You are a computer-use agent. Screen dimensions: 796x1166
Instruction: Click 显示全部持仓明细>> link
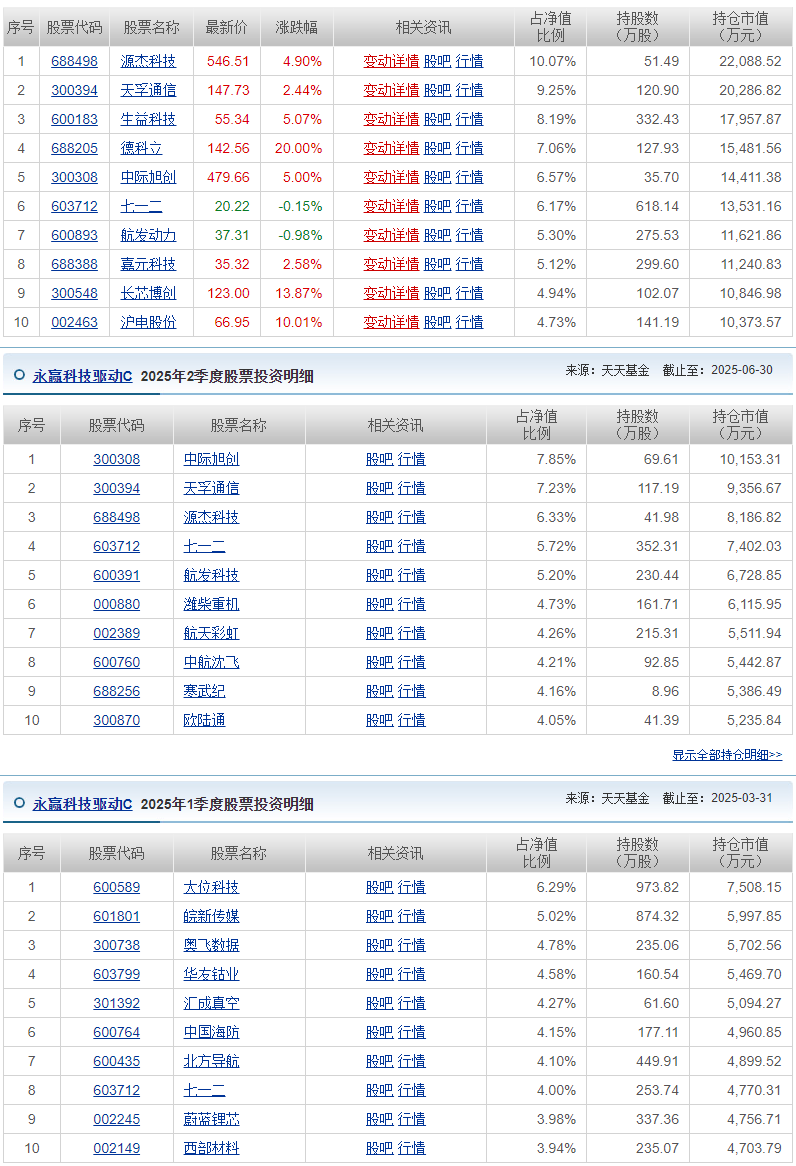[727, 755]
